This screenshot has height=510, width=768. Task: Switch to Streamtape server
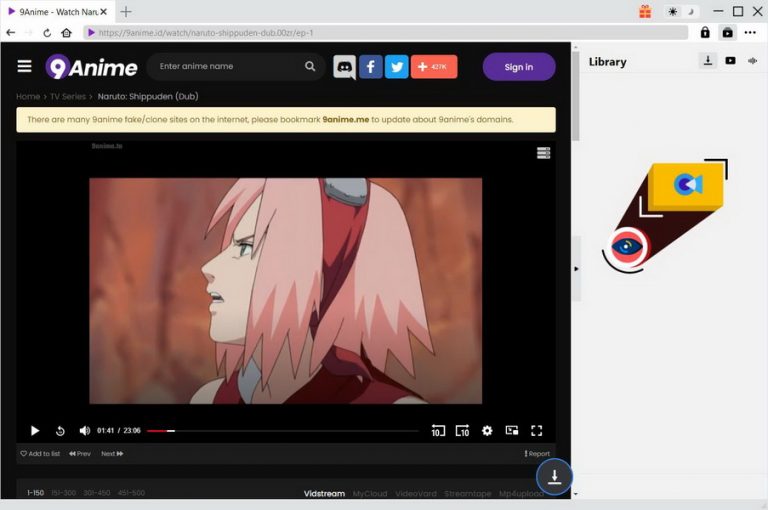(x=468, y=493)
